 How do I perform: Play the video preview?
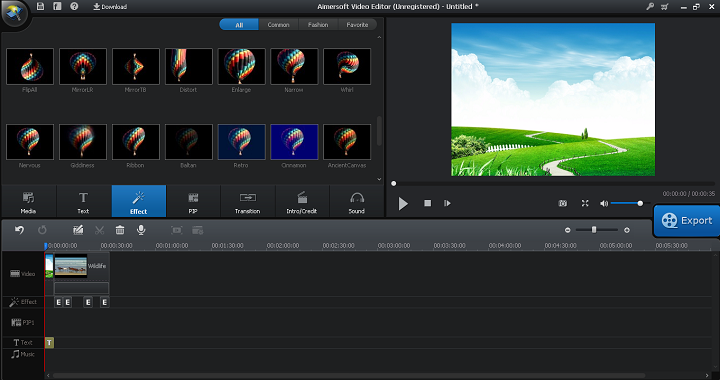(403, 203)
